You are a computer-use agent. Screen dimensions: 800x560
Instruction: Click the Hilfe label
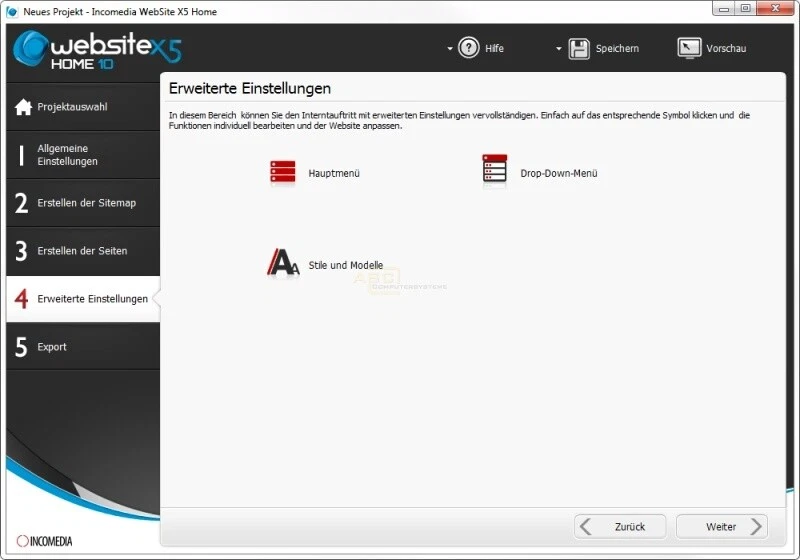pyautogui.click(x=494, y=48)
